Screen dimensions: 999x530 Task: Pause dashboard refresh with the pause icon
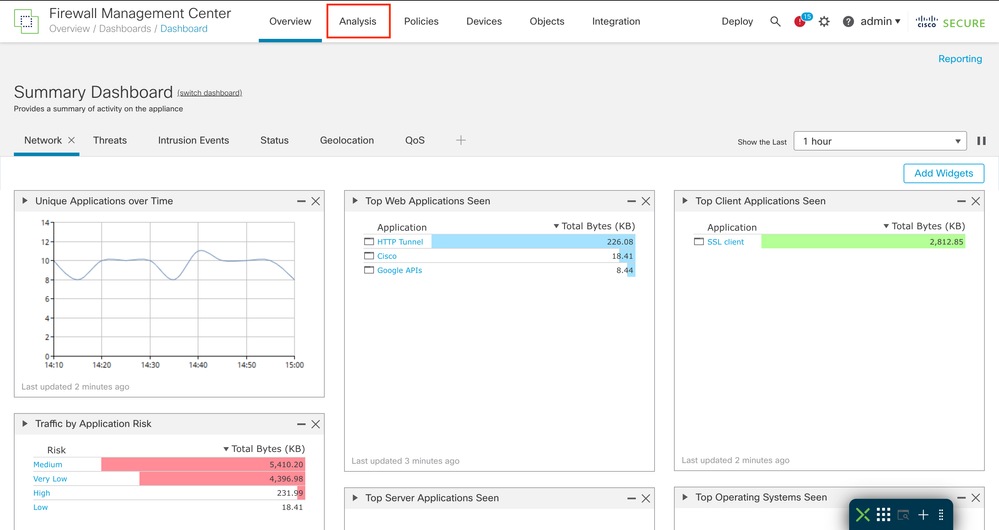[982, 141]
